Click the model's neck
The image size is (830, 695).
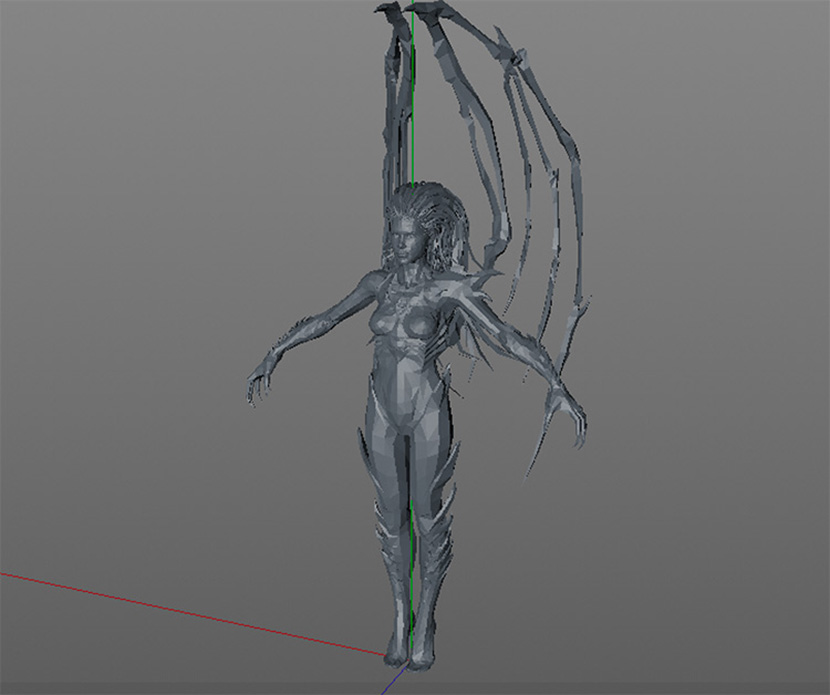tap(404, 268)
